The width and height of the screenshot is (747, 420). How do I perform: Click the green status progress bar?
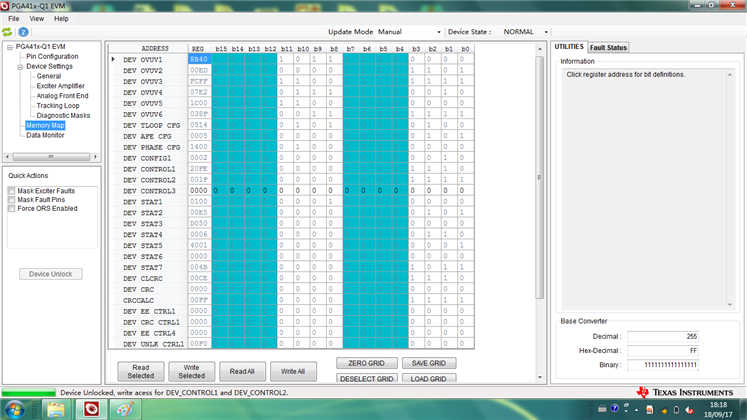[29, 392]
